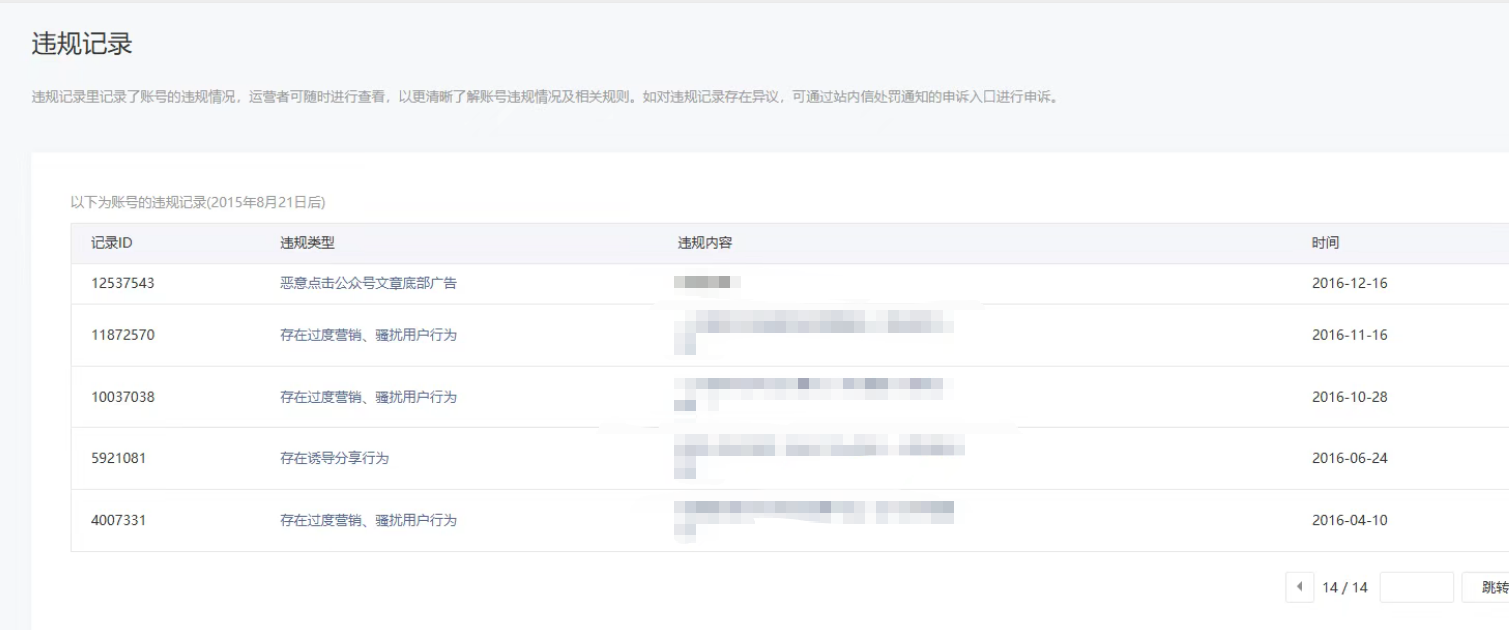Image resolution: width=1509 pixels, height=630 pixels.
Task: Select record ID 5921081
Action: (119, 458)
